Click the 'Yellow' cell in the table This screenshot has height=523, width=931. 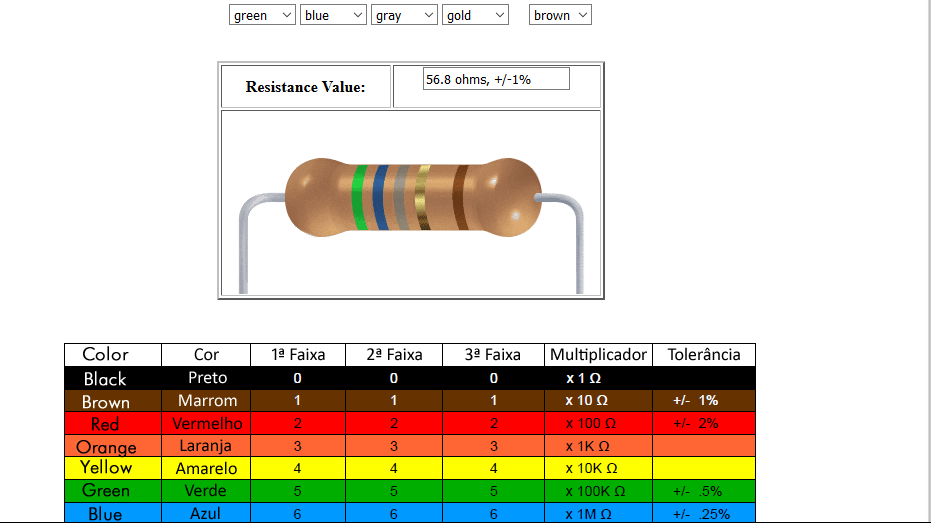[113, 468]
